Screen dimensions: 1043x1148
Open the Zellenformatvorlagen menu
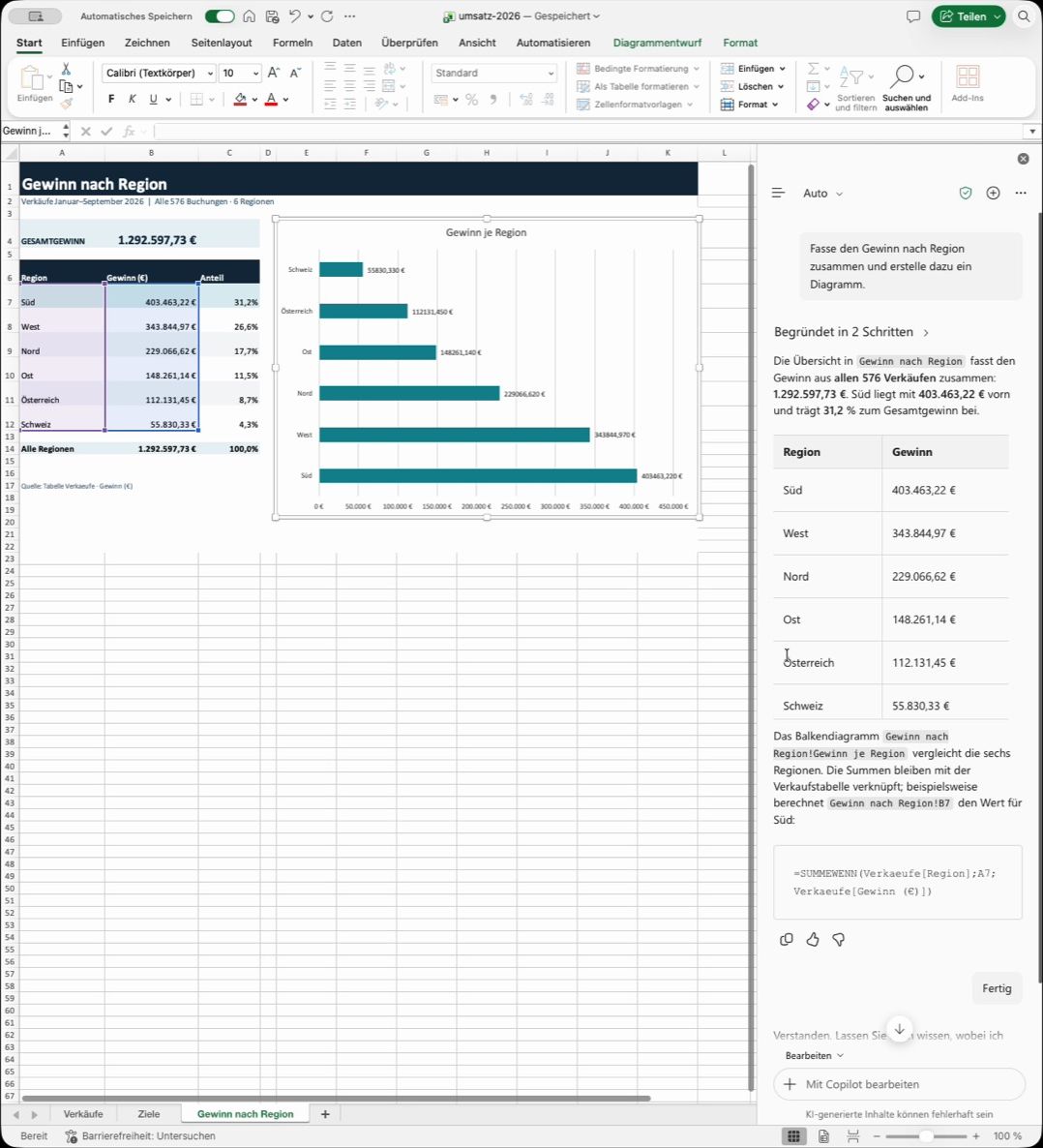coord(634,105)
